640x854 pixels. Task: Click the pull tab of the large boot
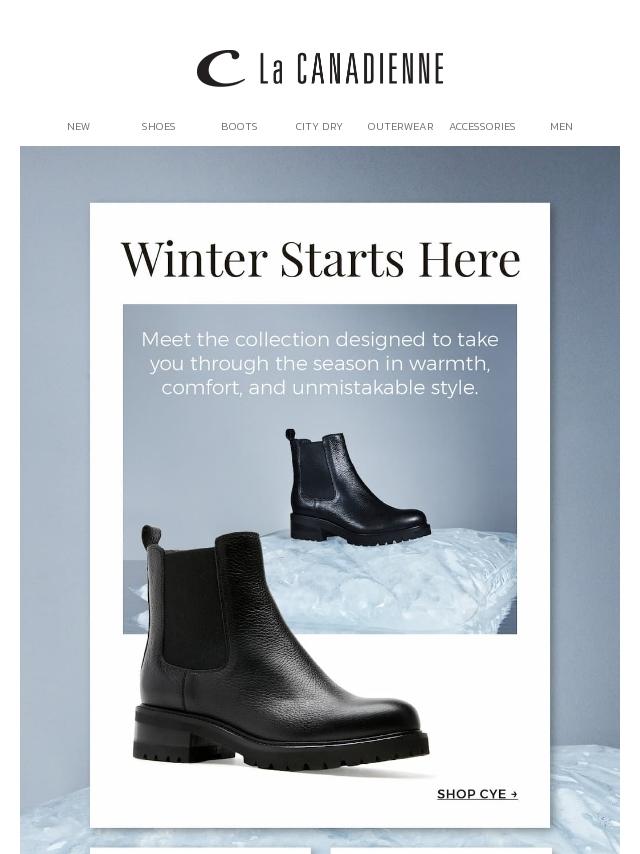click(x=152, y=539)
